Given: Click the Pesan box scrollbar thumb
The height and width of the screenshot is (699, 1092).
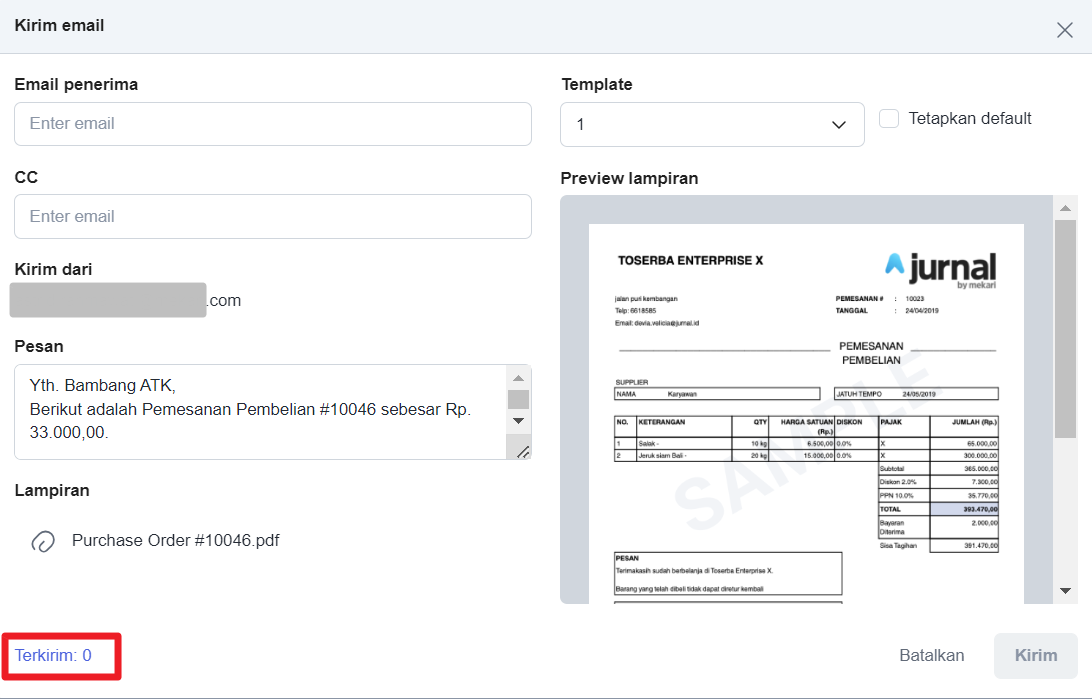Looking at the screenshot, I should click(x=518, y=400).
